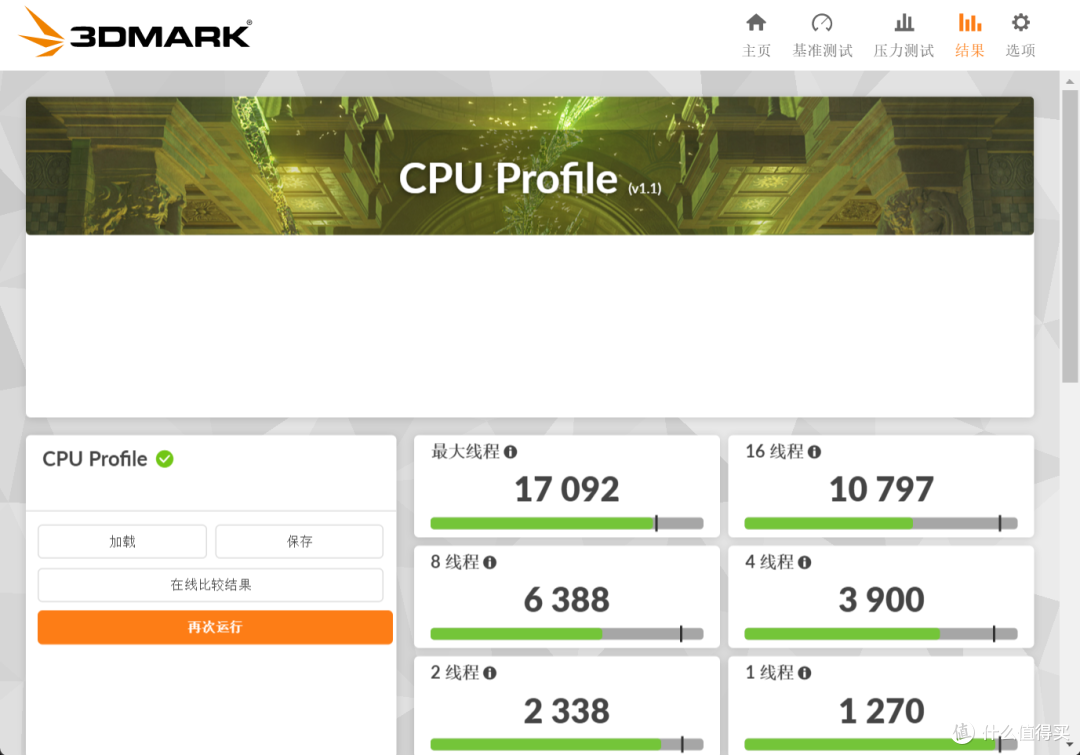Viewport: 1080px width, 755px height.
Task: Click the 1 270 score value
Action: coord(881,711)
